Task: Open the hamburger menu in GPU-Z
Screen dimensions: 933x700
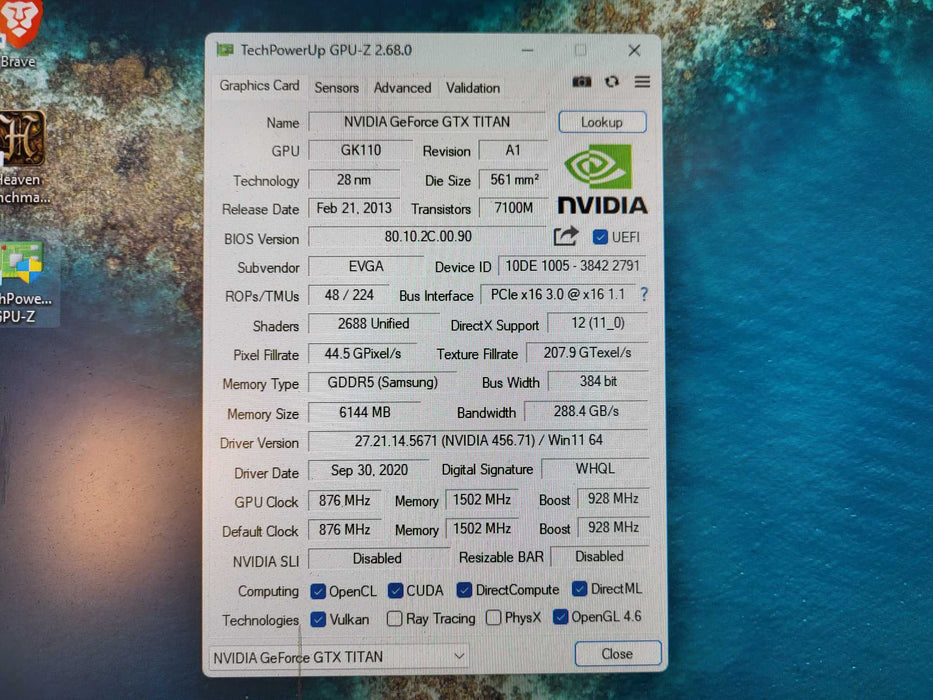Action: click(x=642, y=82)
